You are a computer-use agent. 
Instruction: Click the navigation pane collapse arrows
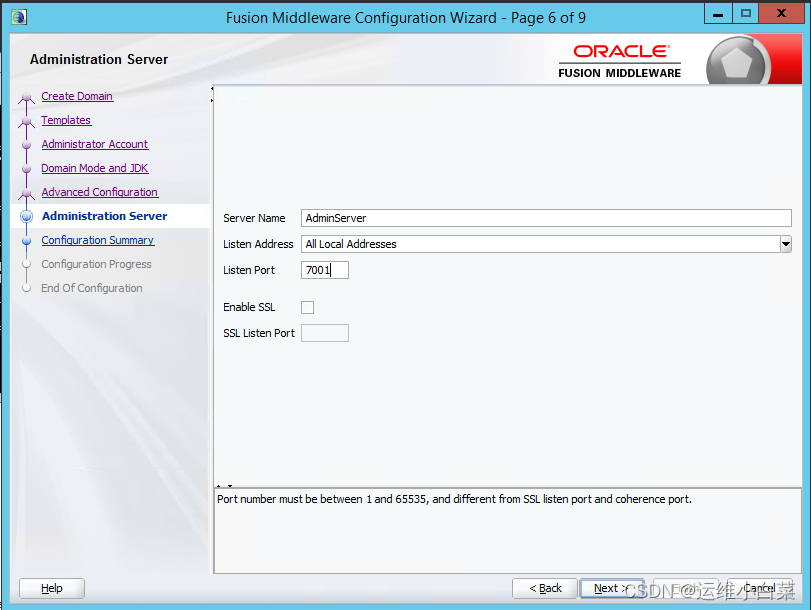(x=212, y=94)
